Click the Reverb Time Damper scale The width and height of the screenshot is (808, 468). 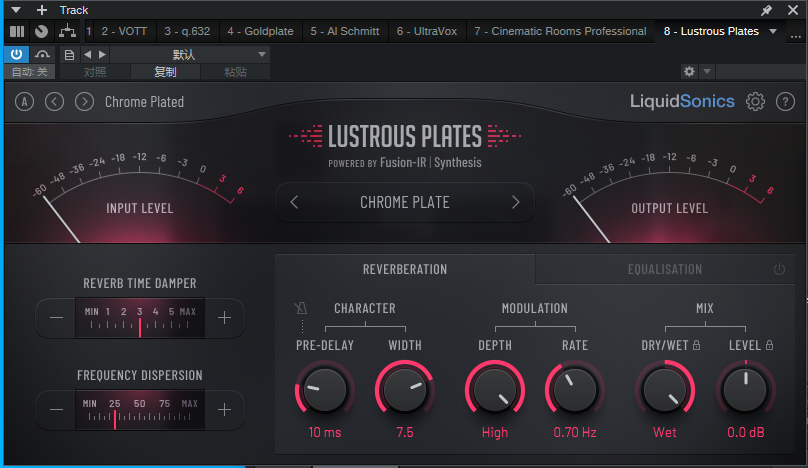tap(140, 318)
